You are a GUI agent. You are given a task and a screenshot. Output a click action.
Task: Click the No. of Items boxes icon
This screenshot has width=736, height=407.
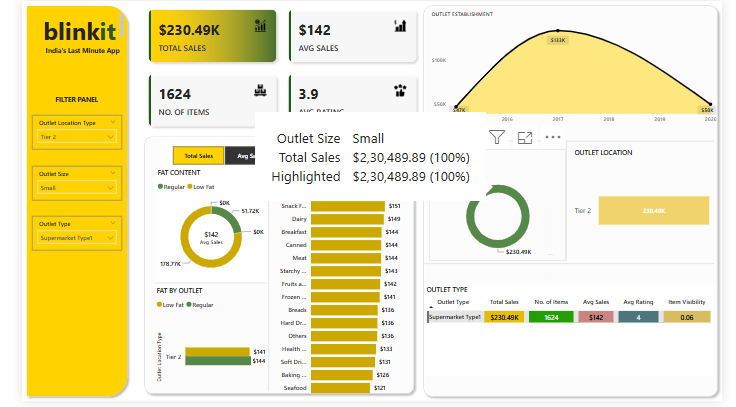tap(260, 90)
